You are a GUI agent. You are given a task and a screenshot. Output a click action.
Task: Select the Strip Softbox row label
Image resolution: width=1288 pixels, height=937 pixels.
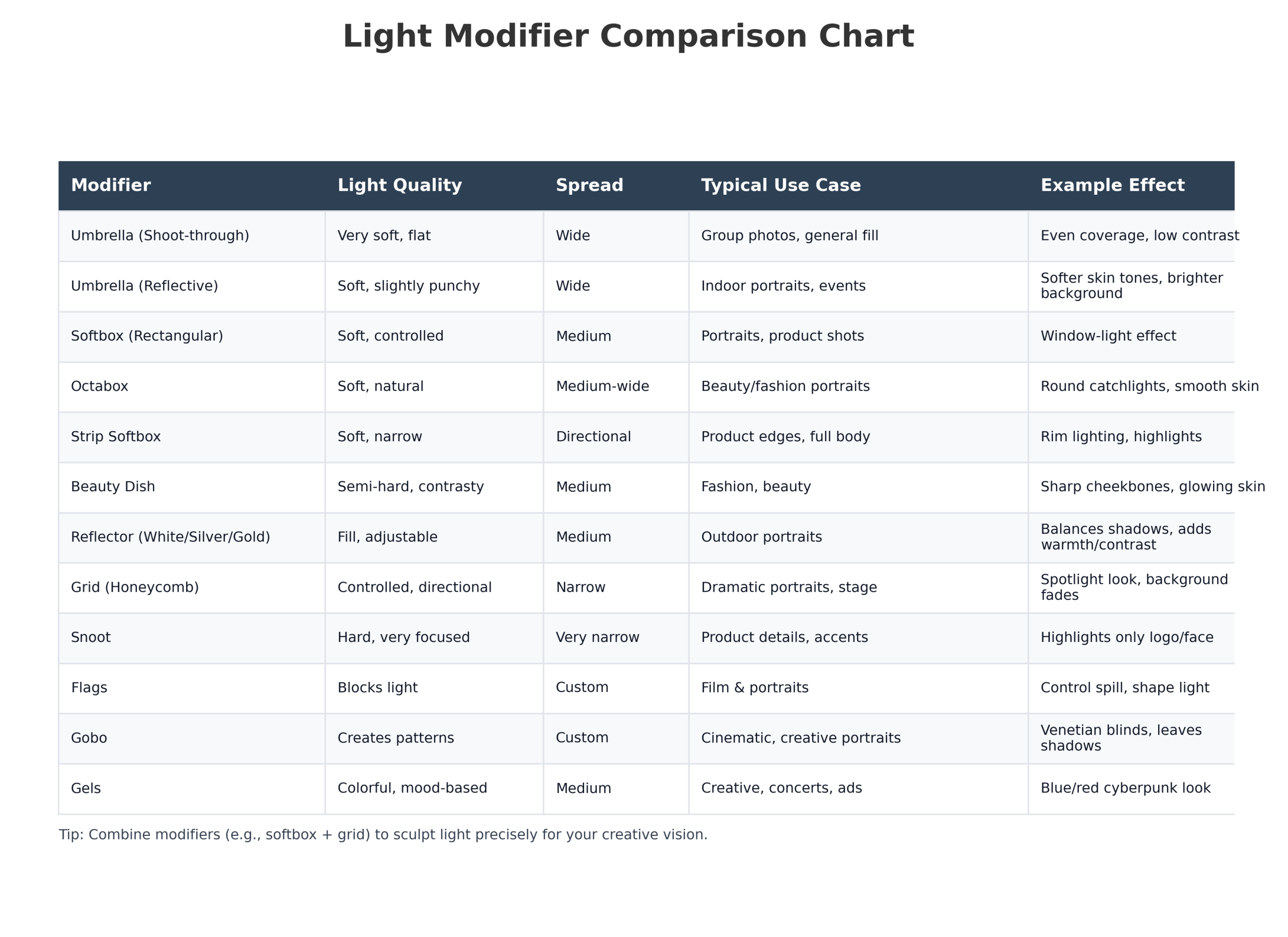pos(115,437)
